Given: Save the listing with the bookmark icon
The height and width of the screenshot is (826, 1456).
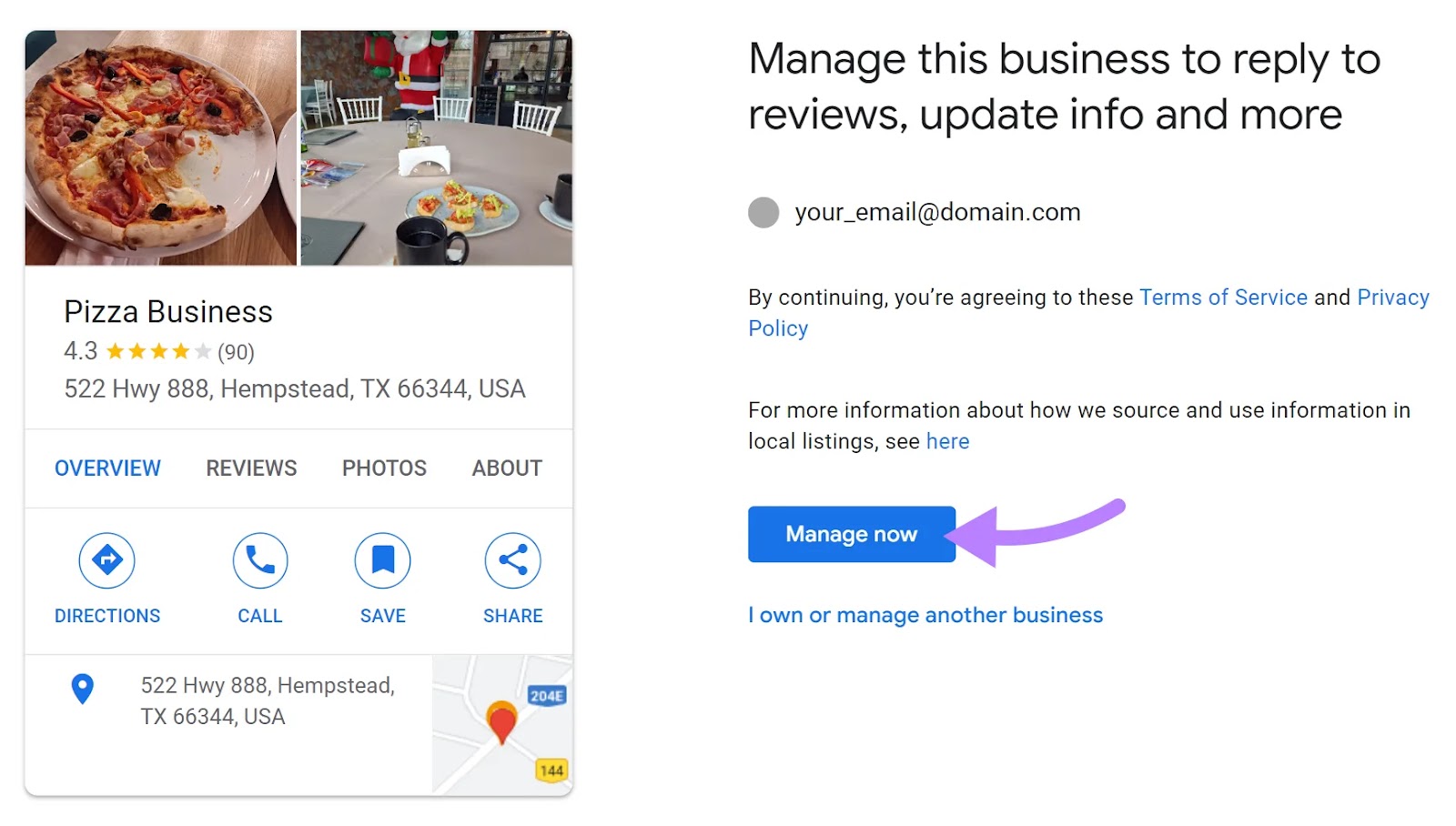Looking at the screenshot, I should [x=382, y=559].
